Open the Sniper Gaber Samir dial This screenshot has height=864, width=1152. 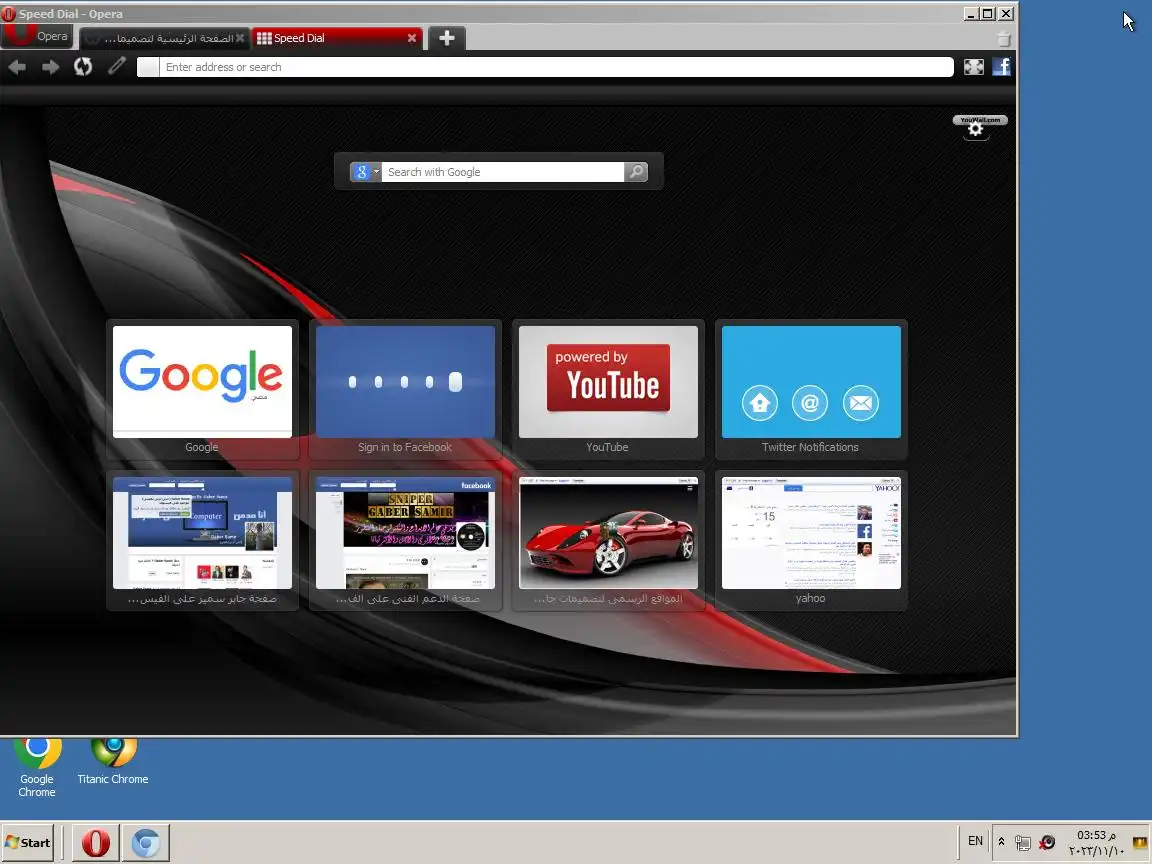[x=405, y=533]
